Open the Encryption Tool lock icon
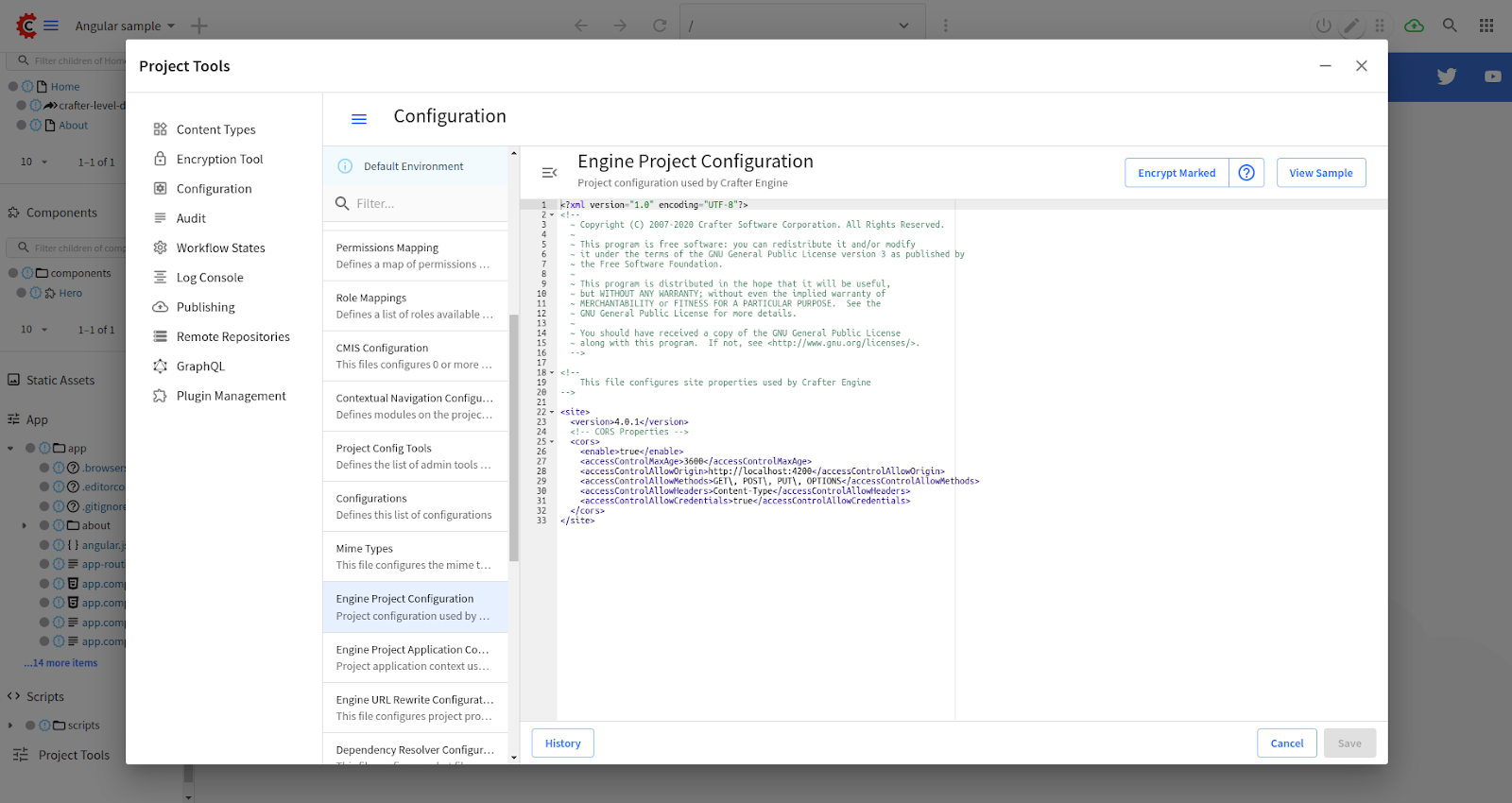This screenshot has height=803, width=1512. tap(161, 159)
